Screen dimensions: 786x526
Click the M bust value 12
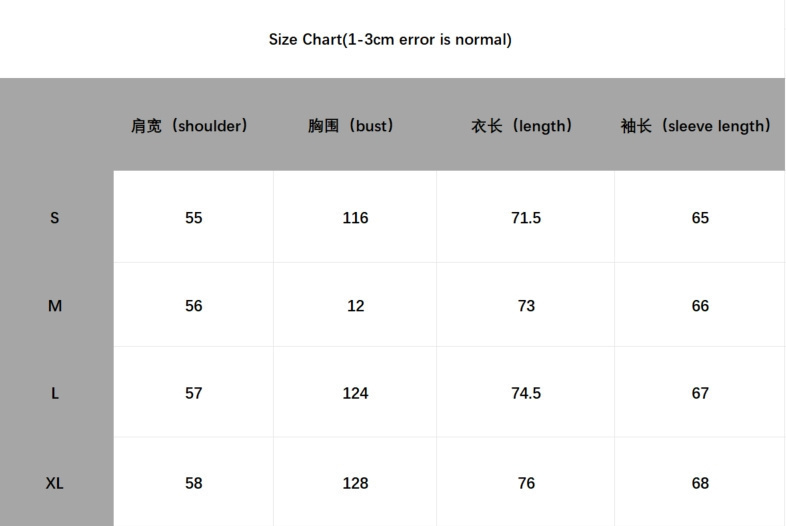(355, 305)
